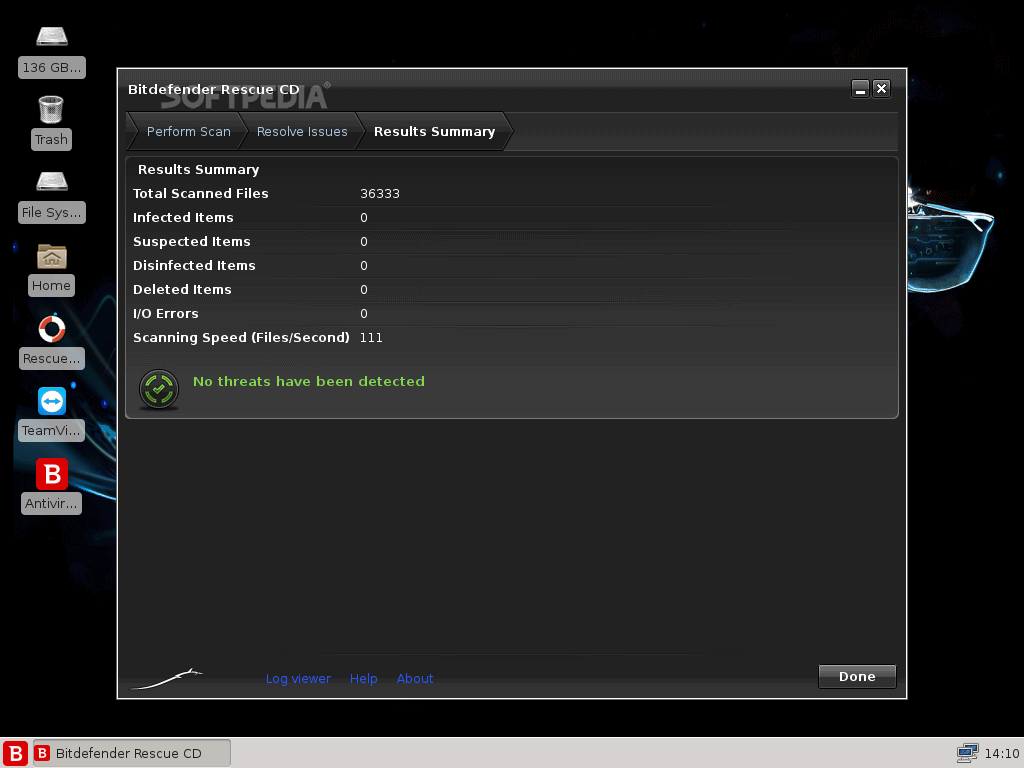Open the Log viewer link
The height and width of the screenshot is (768, 1024).
[x=298, y=679]
